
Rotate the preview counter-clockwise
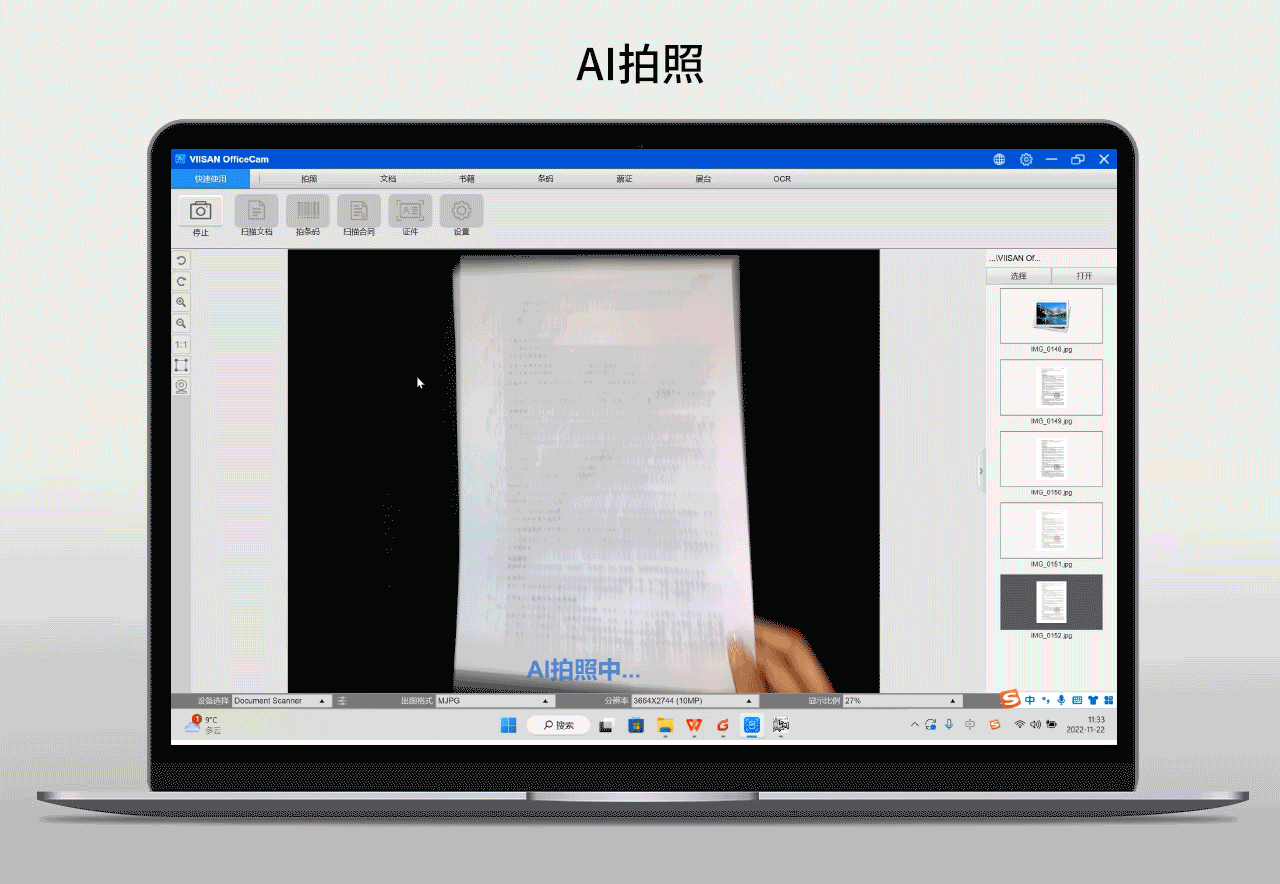point(181,260)
